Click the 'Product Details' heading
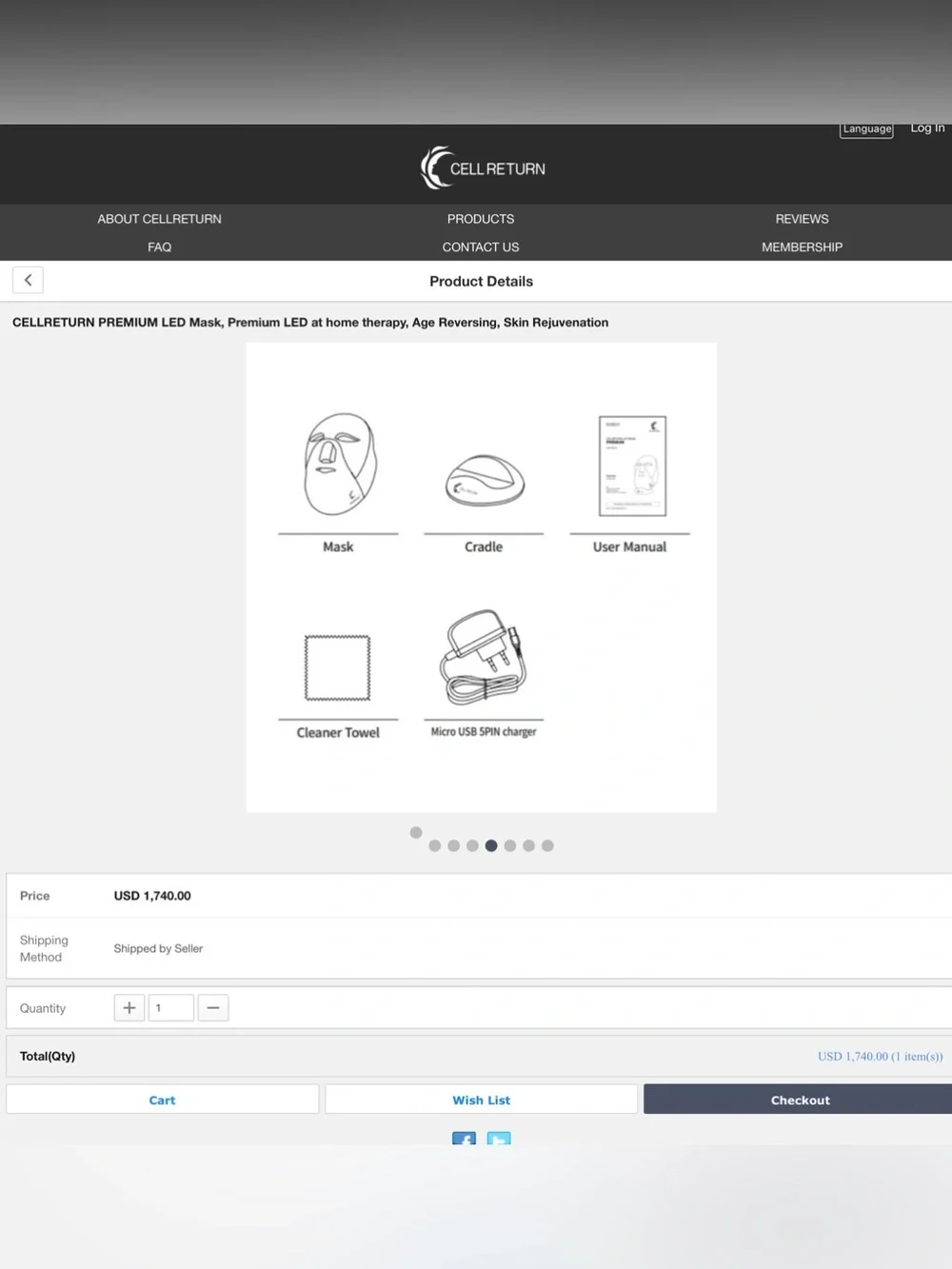The image size is (952, 1269). 481,281
